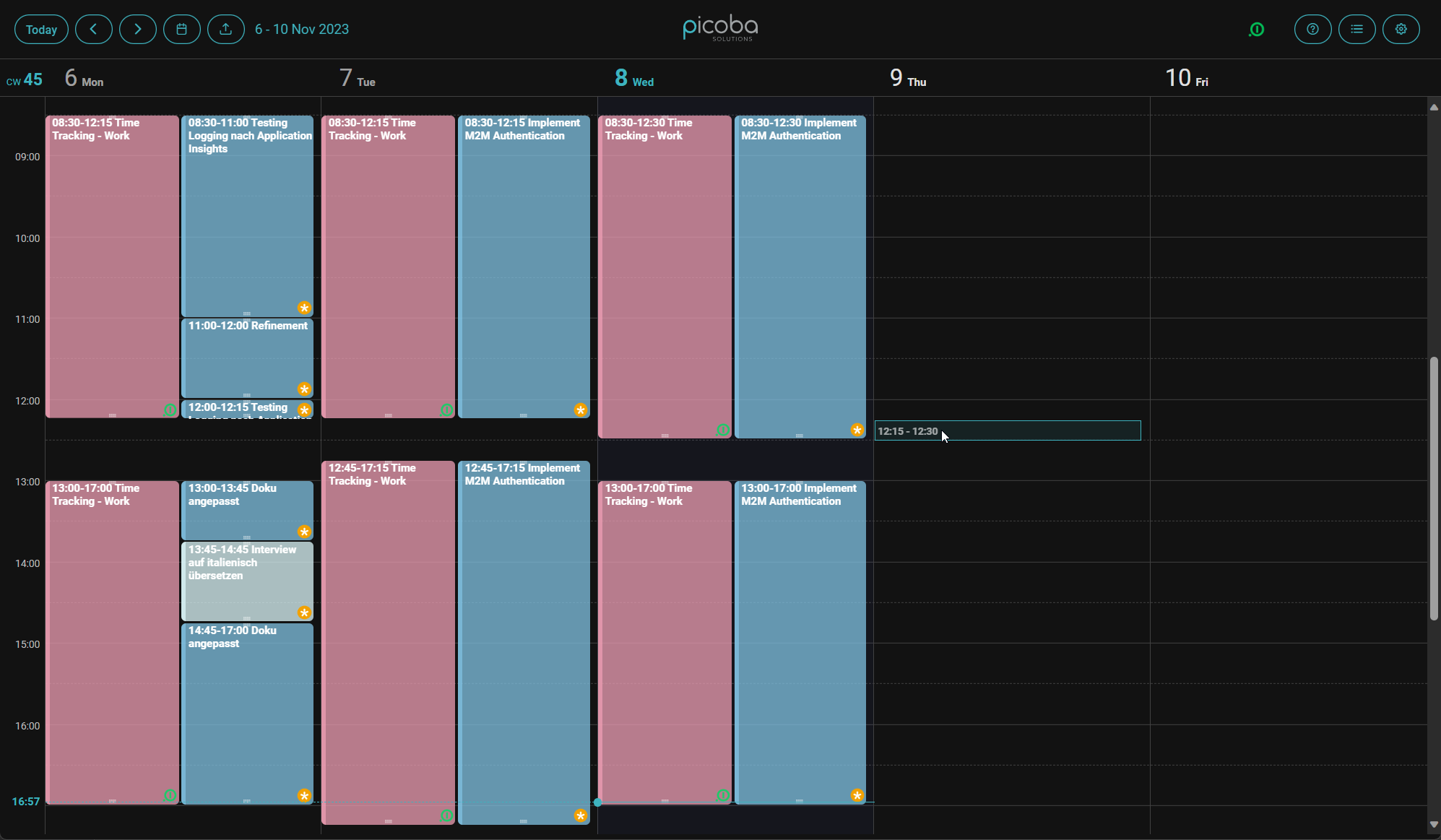Go to the next week with right chevron
Viewport: 1441px width, 840px height.
click(x=138, y=29)
